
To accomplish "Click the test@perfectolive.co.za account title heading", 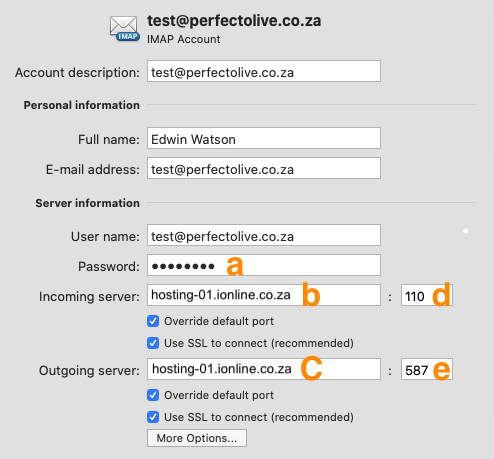I will point(234,21).
